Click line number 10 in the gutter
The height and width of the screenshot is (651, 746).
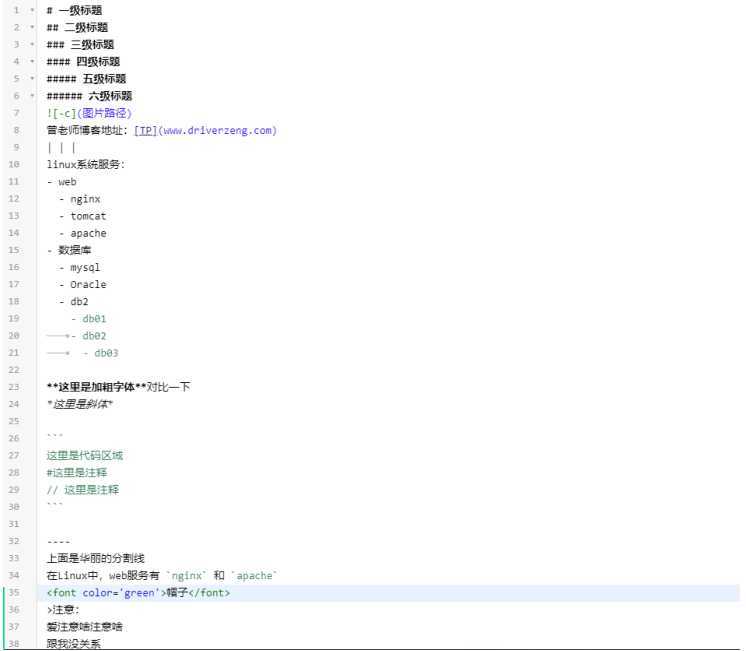(14, 164)
